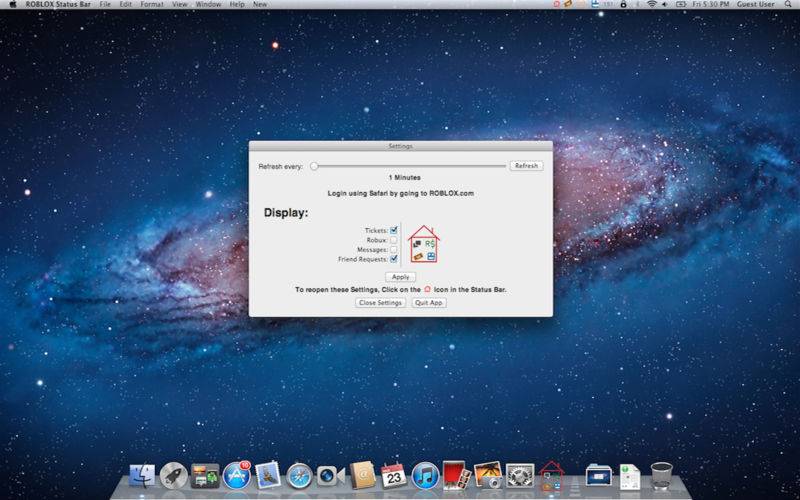Click the battery status icon
The image size is (800, 500).
pos(681,4)
